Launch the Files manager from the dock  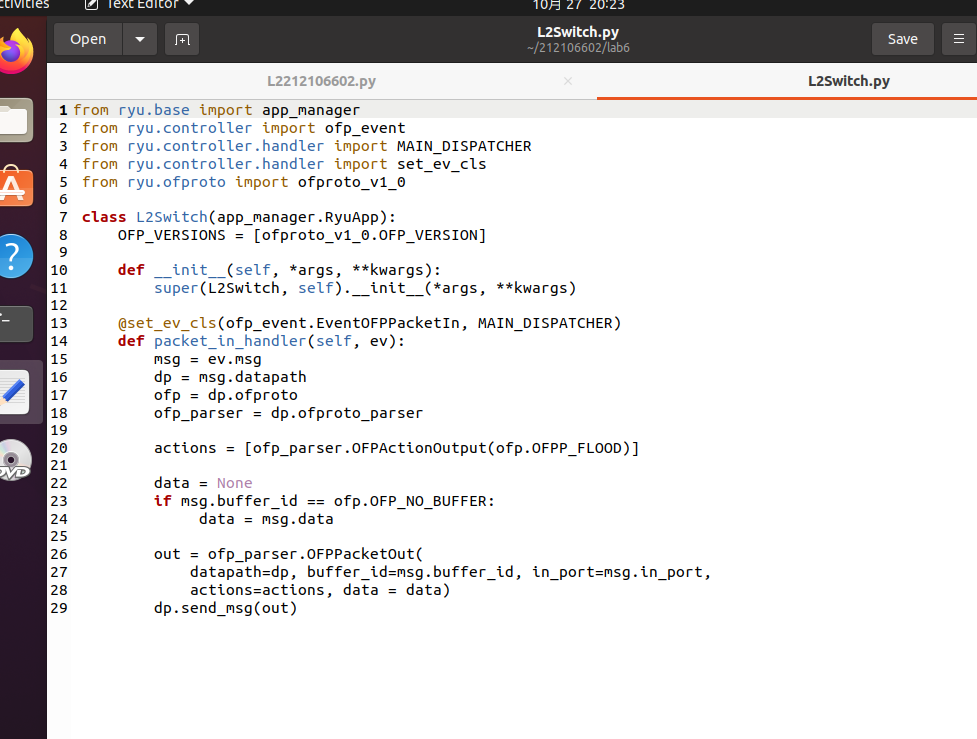pyautogui.click(x=15, y=120)
